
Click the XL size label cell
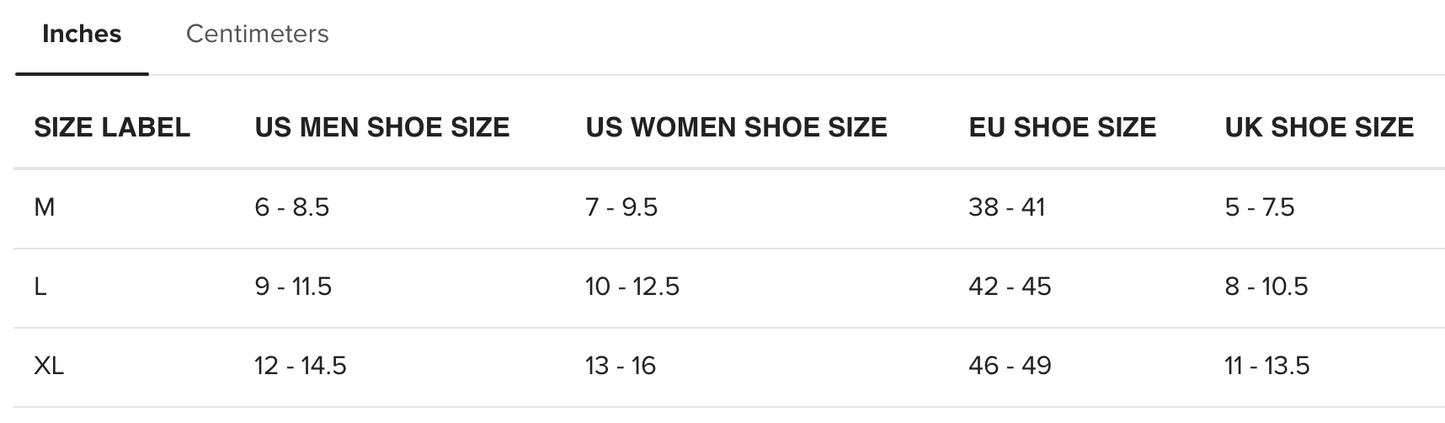49,366
